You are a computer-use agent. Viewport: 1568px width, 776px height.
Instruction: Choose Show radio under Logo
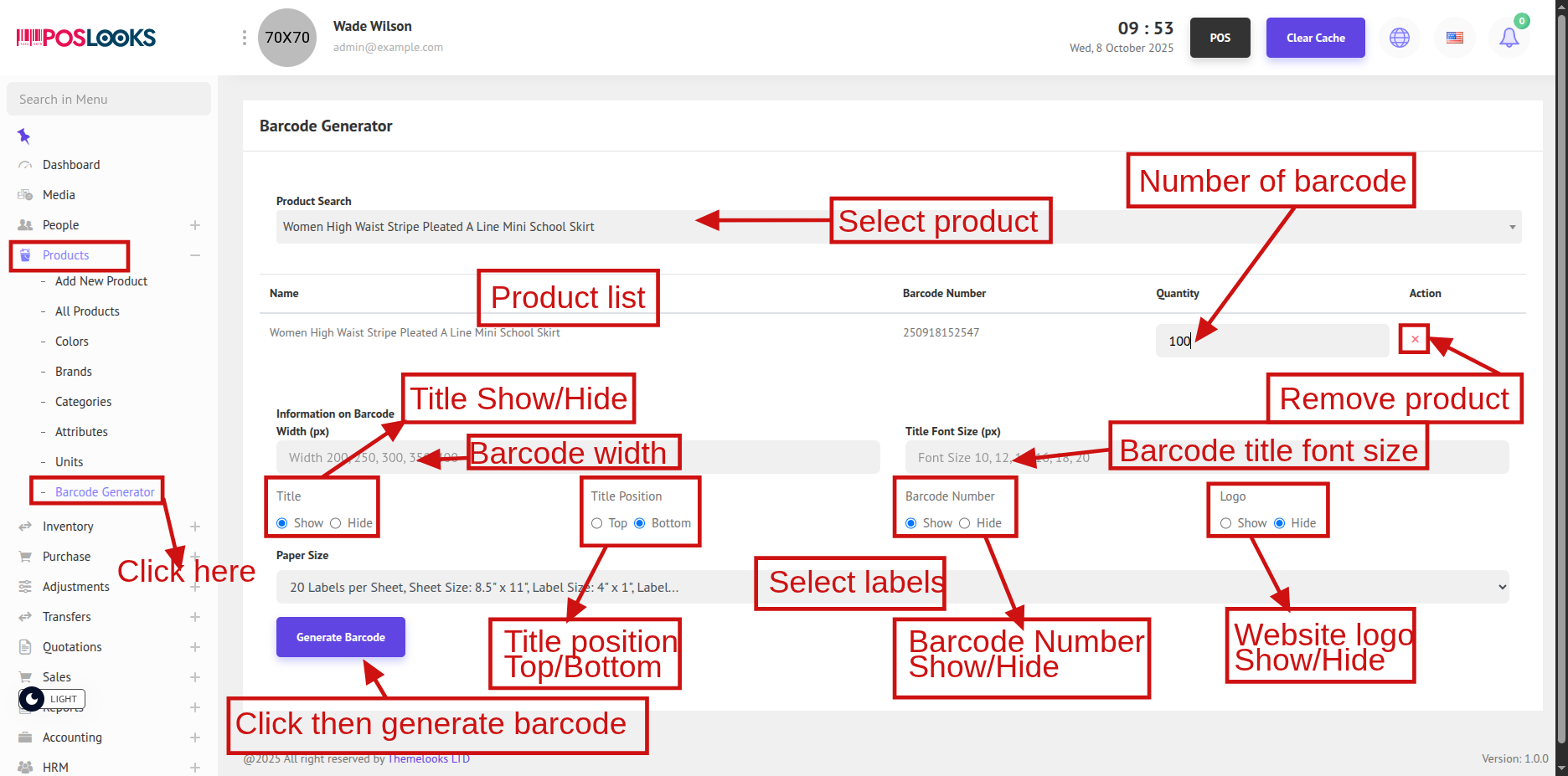click(1225, 523)
